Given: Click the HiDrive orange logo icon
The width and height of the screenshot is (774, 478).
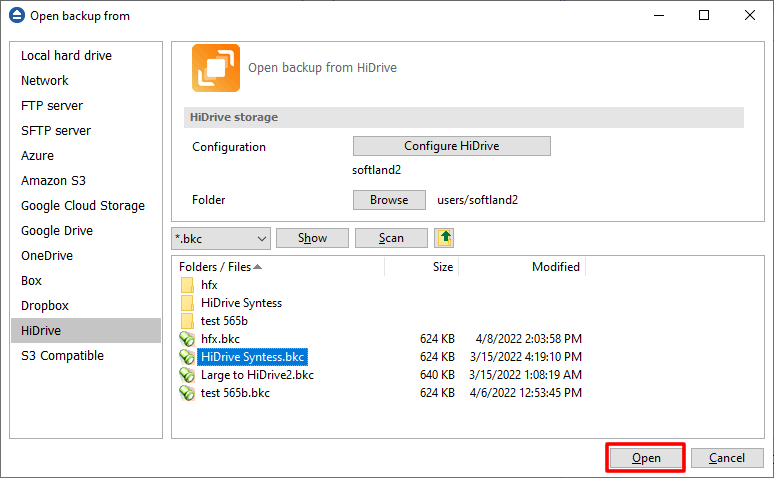Looking at the screenshot, I should point(216,68).
